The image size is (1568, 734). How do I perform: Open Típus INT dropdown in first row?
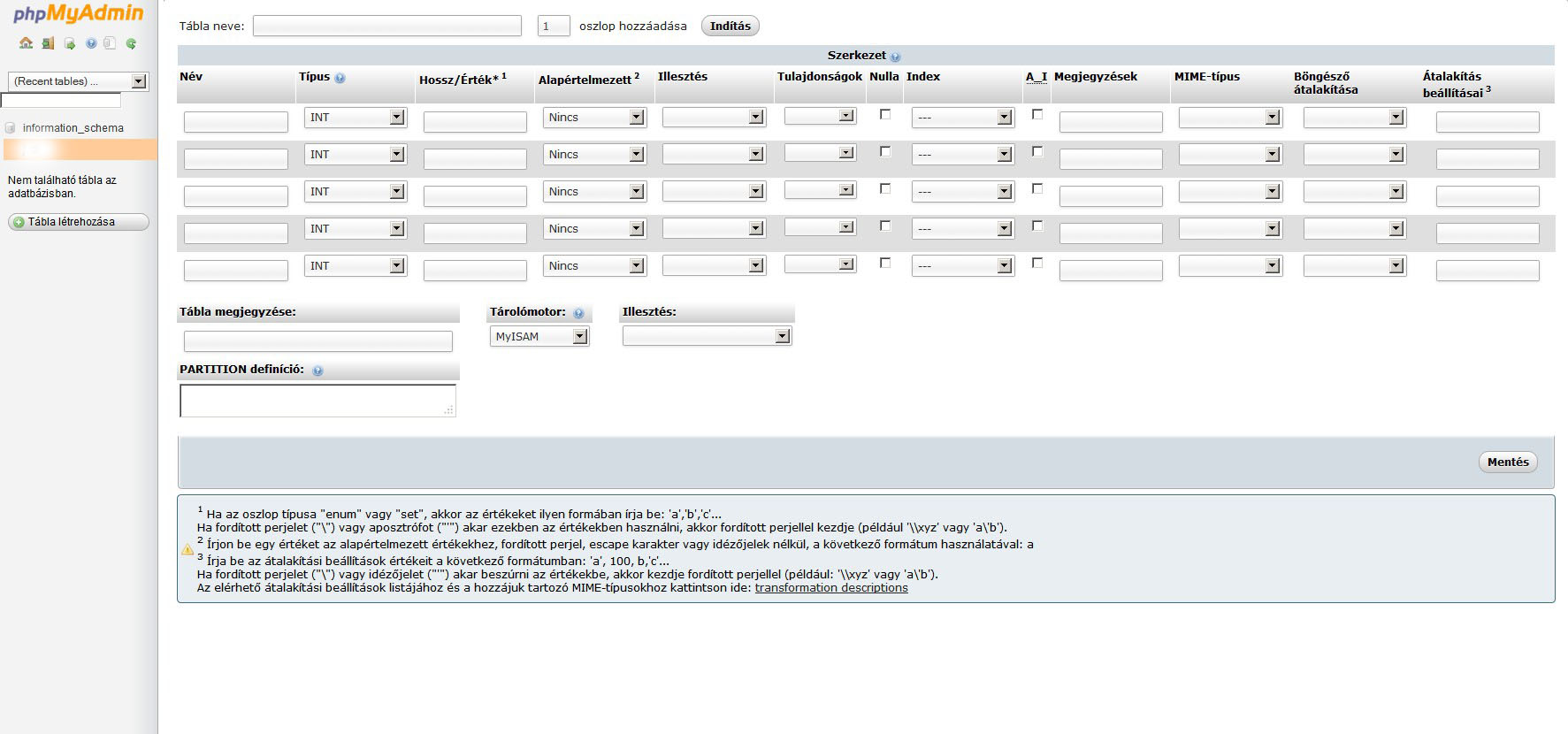(x=355, y=117)
